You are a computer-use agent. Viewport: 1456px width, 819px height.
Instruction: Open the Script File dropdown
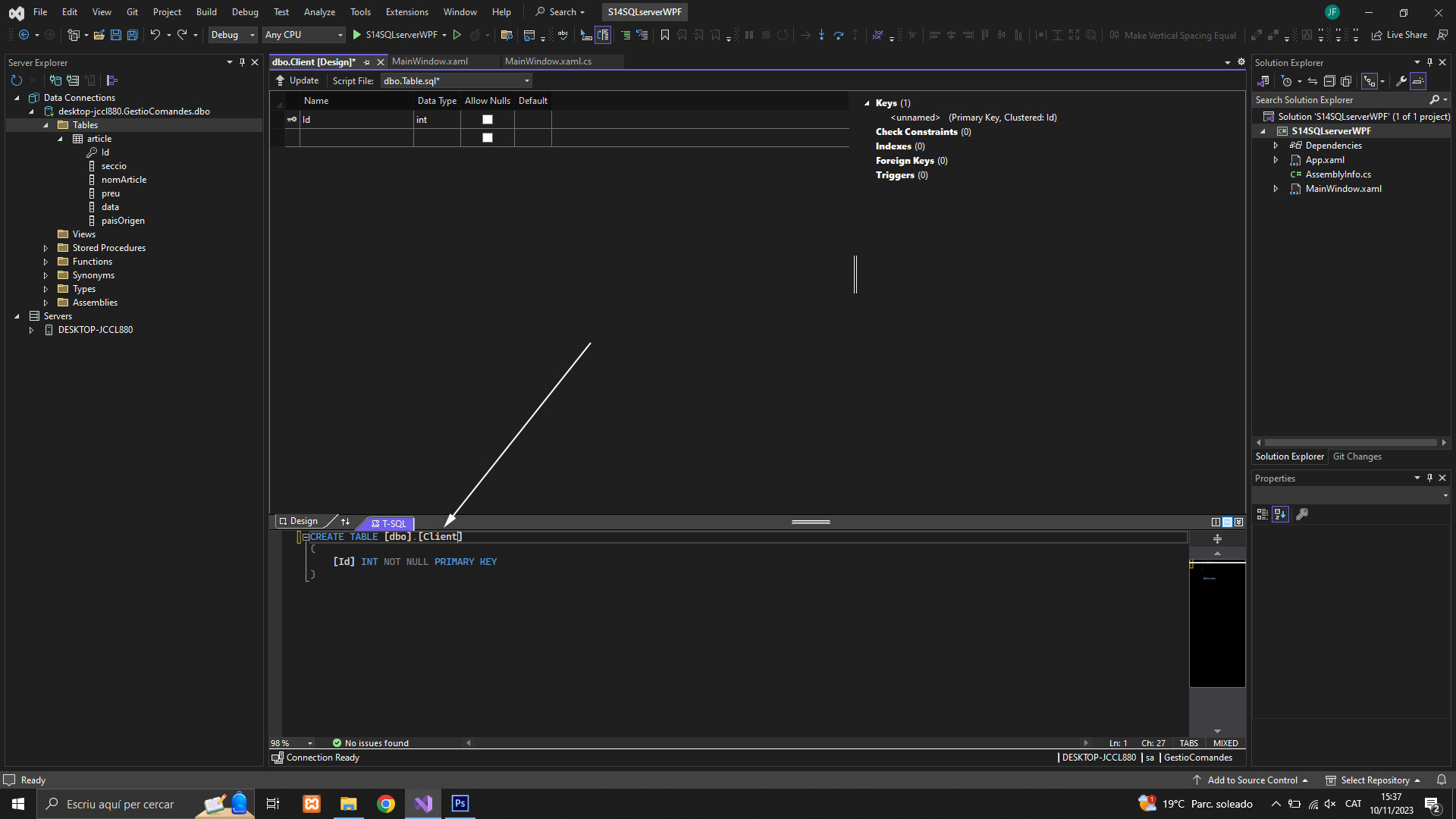tap(526, 81)
